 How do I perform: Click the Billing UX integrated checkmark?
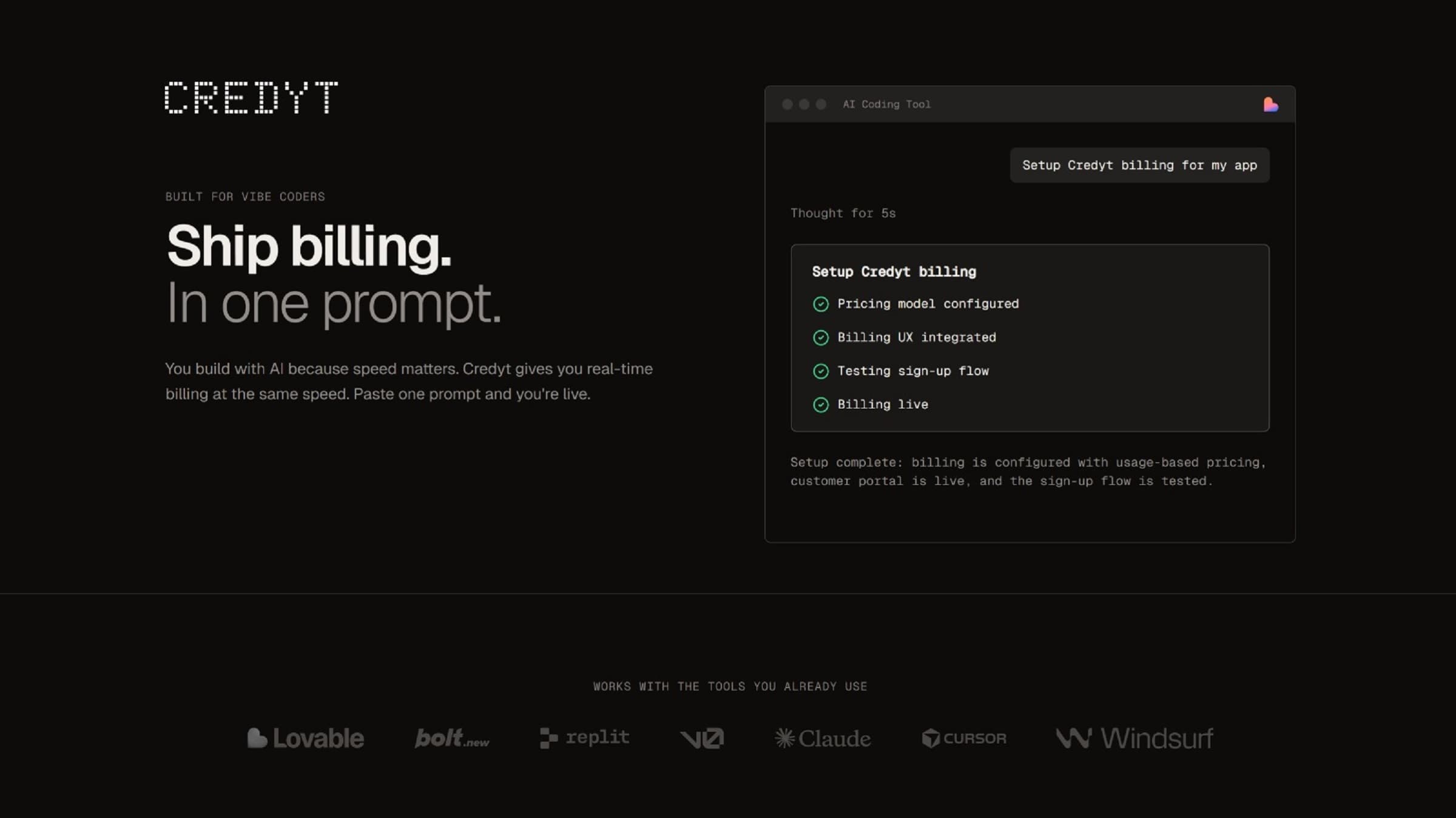[820, 337]
